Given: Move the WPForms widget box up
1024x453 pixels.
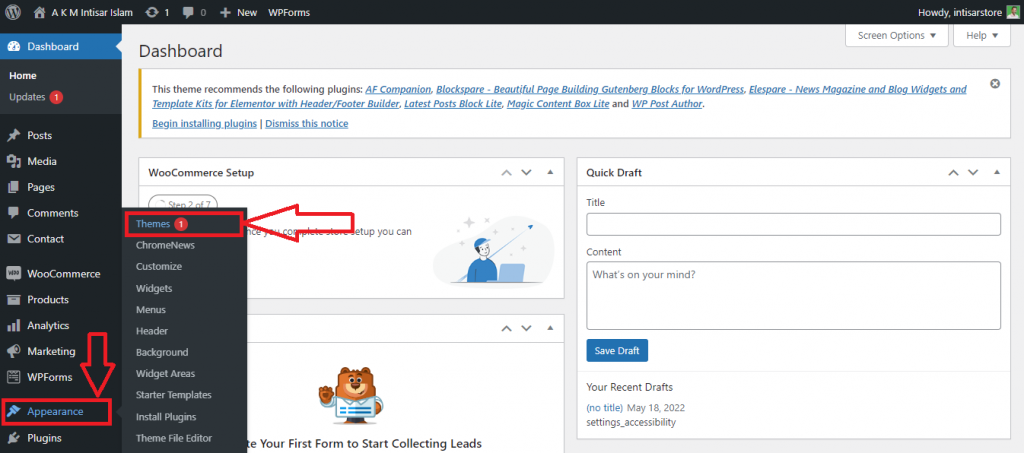Looking at the screenshot, I should coord(506,328).
